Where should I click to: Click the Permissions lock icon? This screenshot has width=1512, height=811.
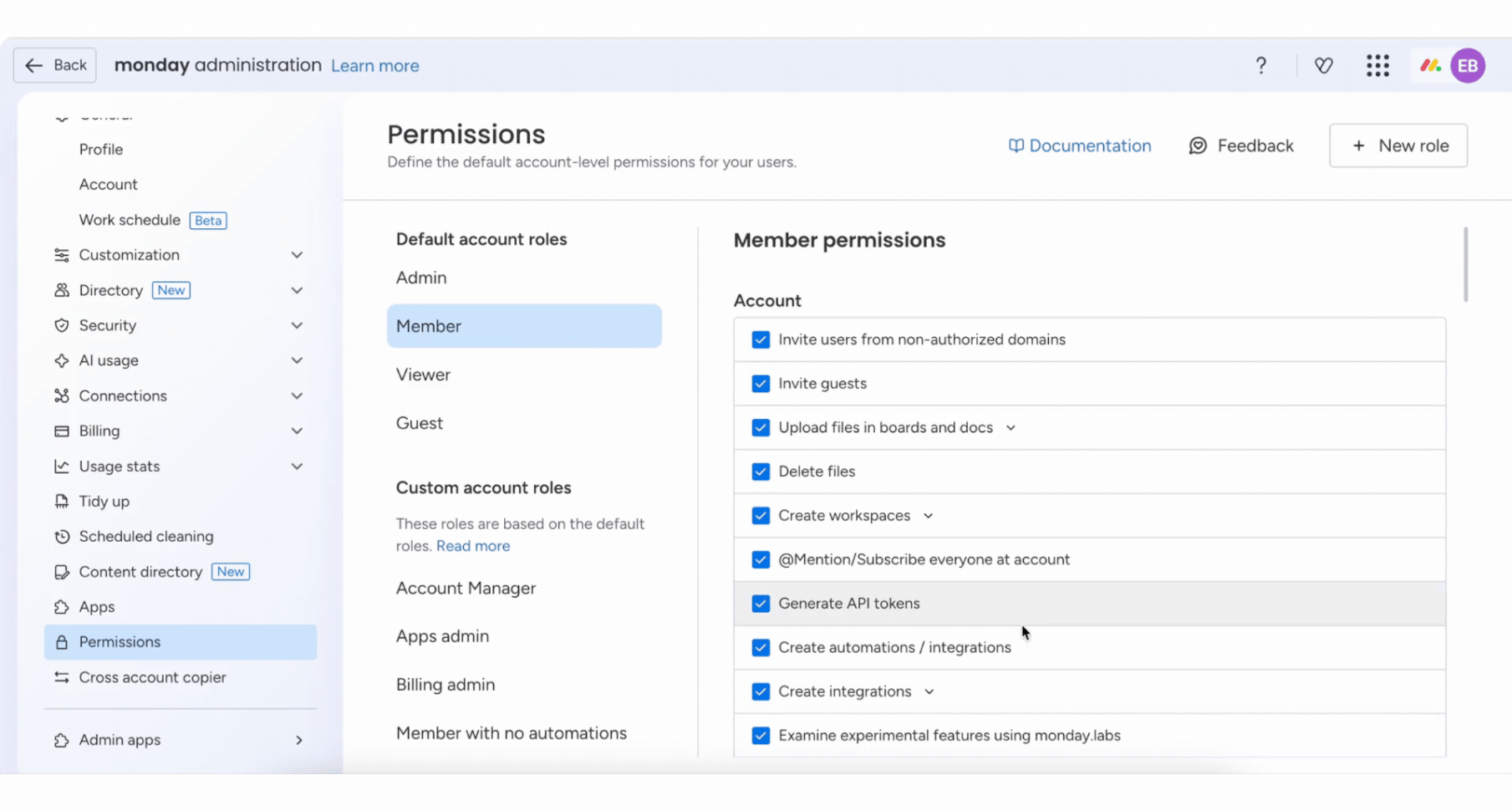tap(62, 642)
